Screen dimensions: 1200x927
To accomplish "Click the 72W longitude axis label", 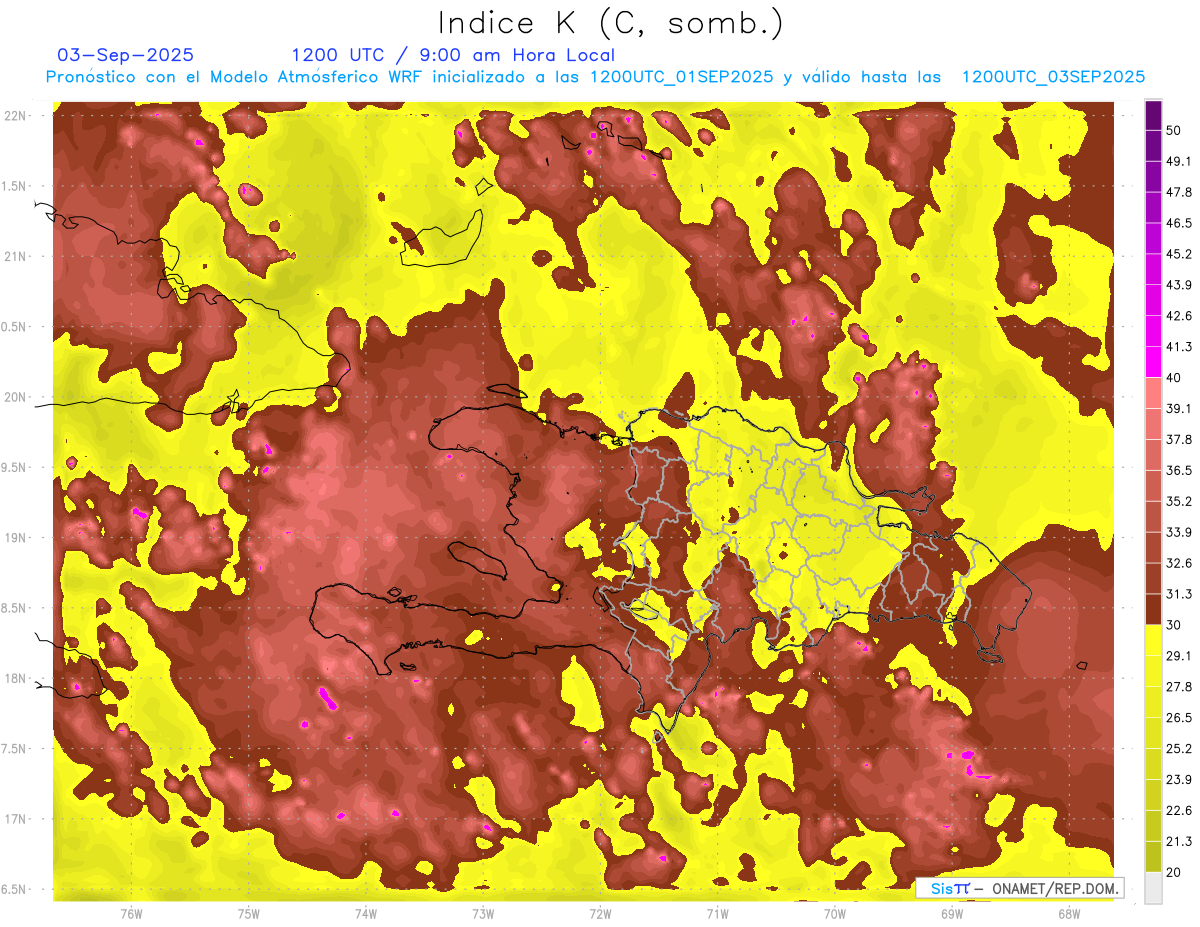I will (600, 913).
